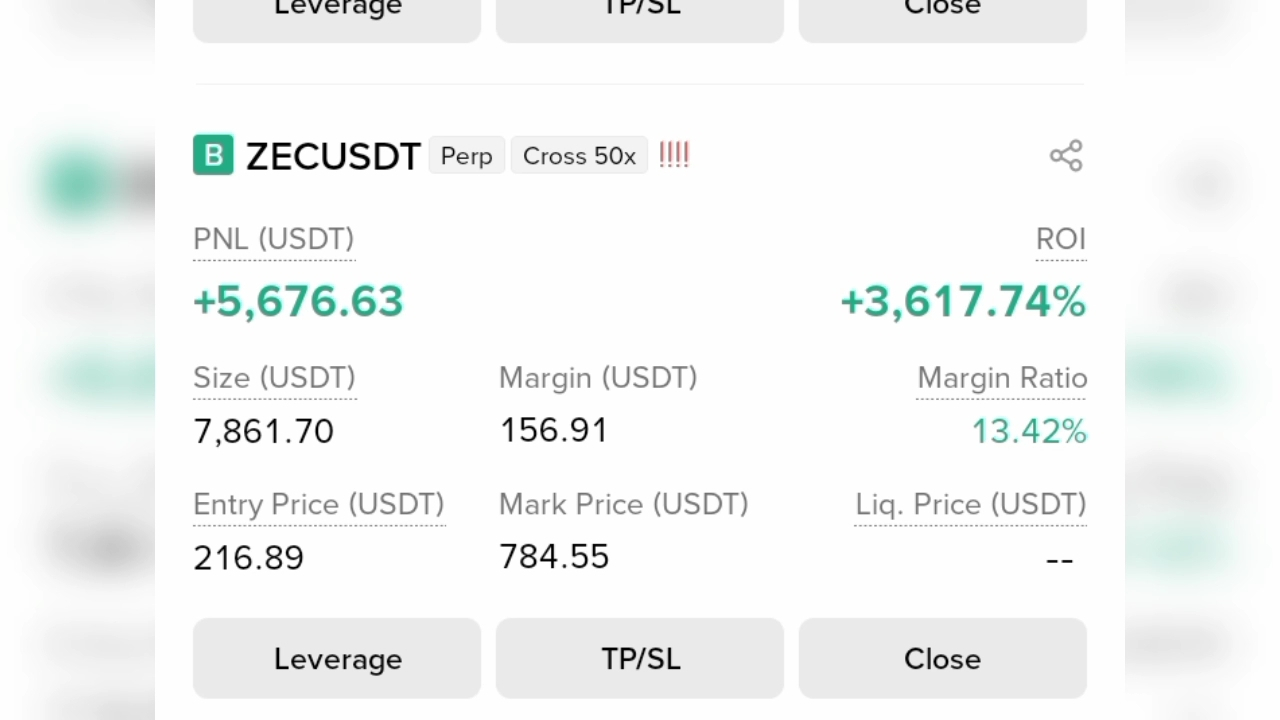Screen dimensions: 1280x720
Task: Show ROI label explanation
Action: pyautogui.click(x=1061, y=239)
